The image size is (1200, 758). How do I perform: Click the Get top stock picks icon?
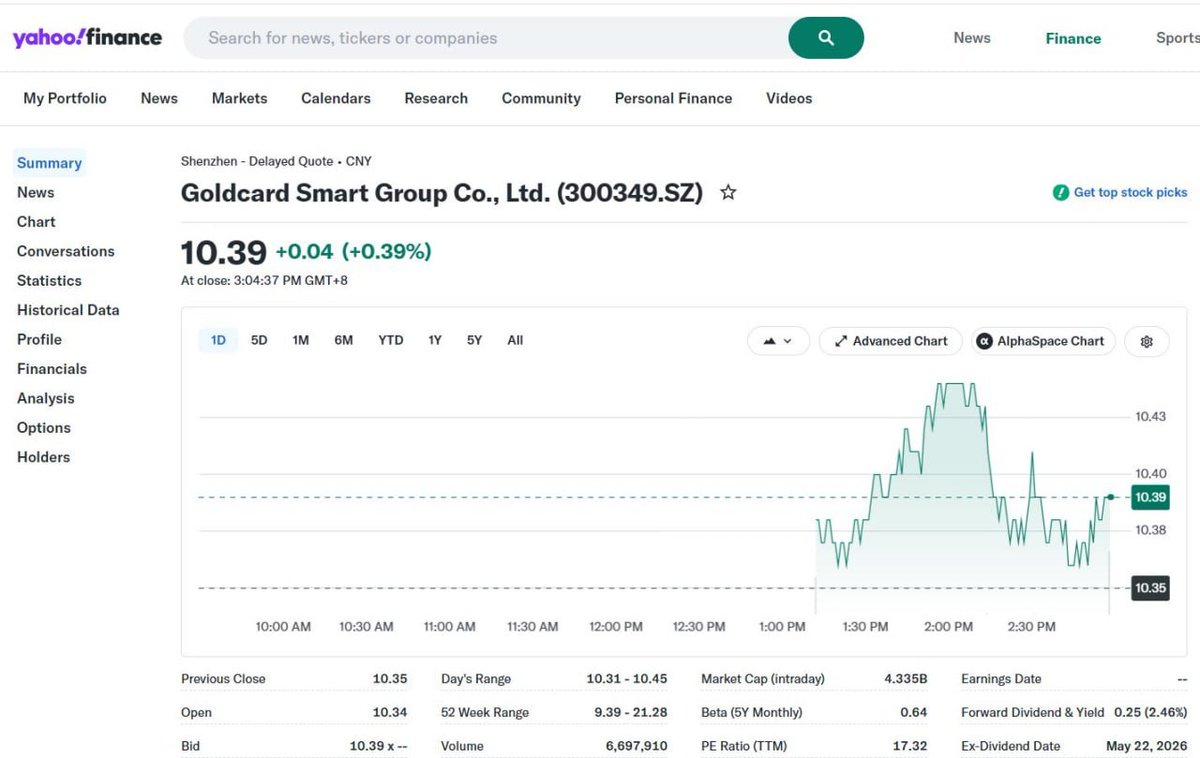(x=1061, y=192)
